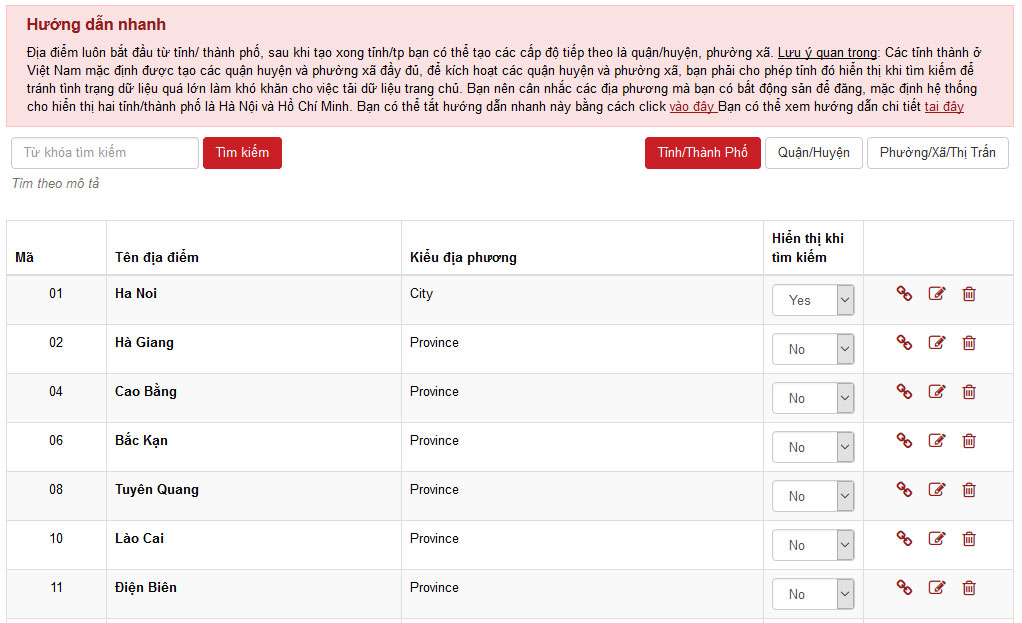This screenshot has height=623, width=1022.
Task: Select the Tỉnh/Thành Phố tab
Action: click(x=702, y=153)
